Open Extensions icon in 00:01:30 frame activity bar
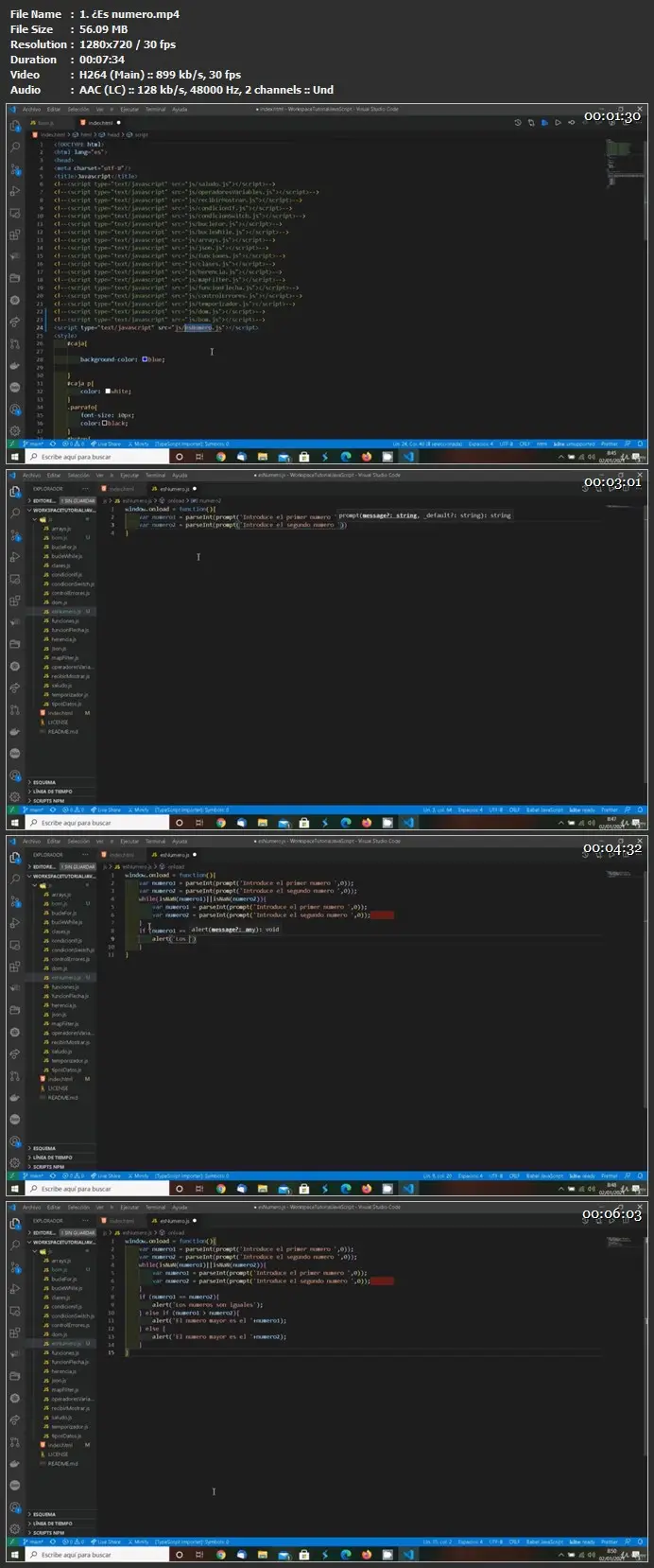Viewport: 654px width, 1568px height. click(x=14, y=235)
